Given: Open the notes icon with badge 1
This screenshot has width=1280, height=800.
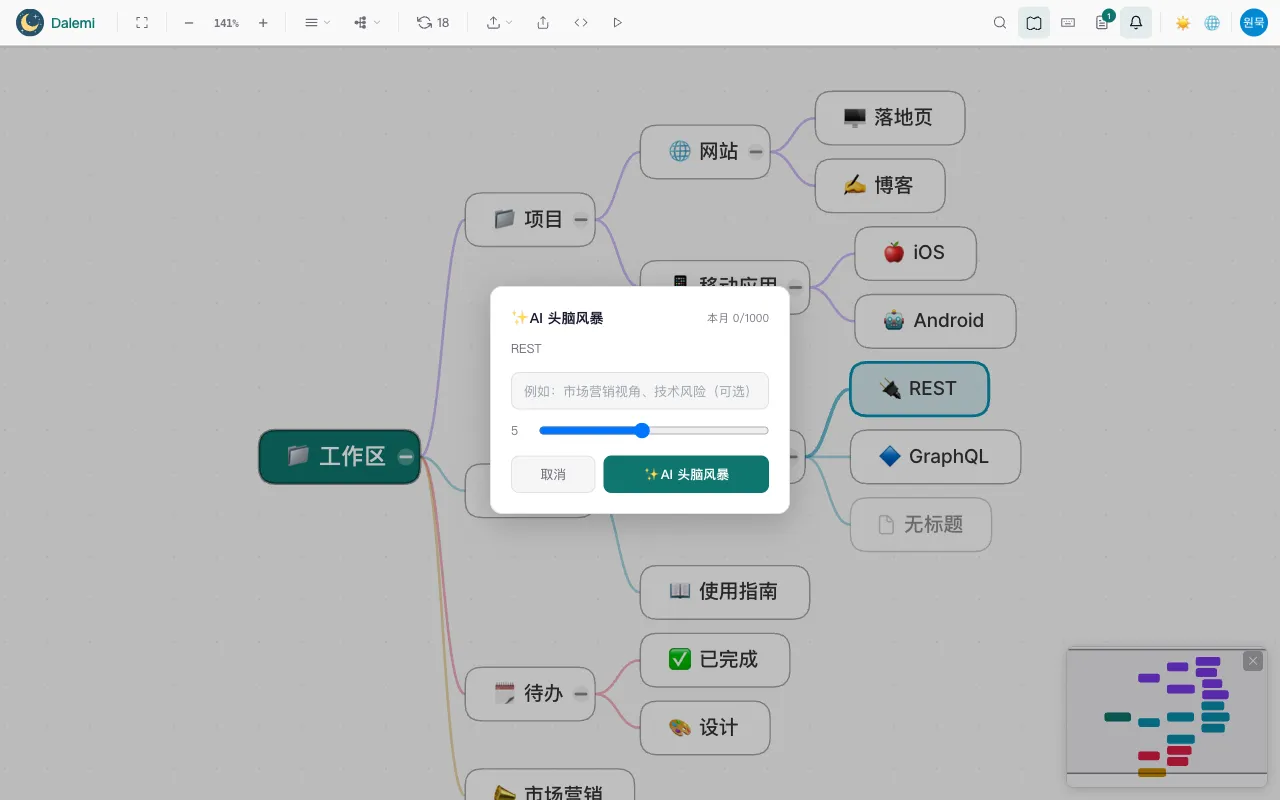Looking at the screenshot, I should click(x=1102, y=22).
